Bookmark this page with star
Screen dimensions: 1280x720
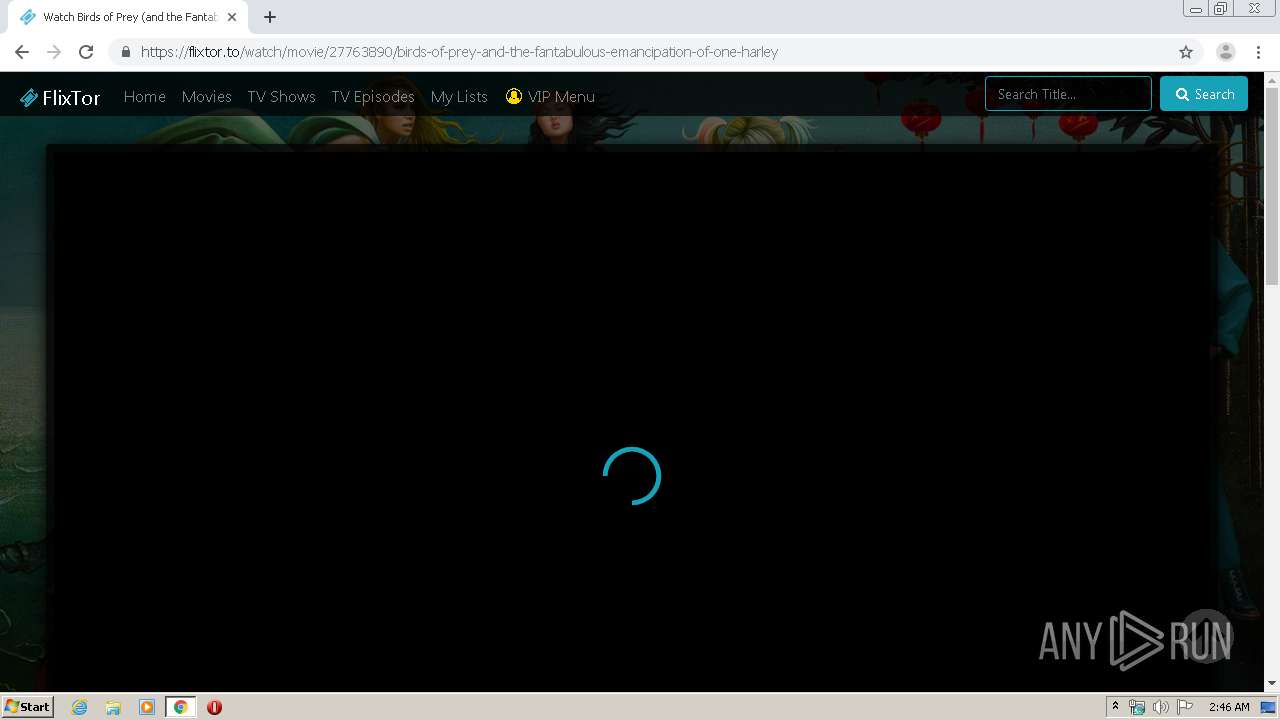[1186, 52]
